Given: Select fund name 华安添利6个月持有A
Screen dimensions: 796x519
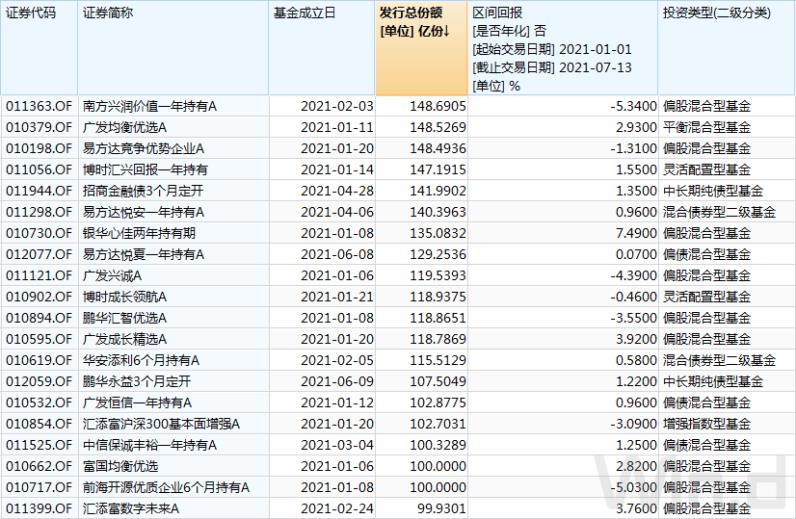Looking at the screenshot, I should click(x=141, y=360).
